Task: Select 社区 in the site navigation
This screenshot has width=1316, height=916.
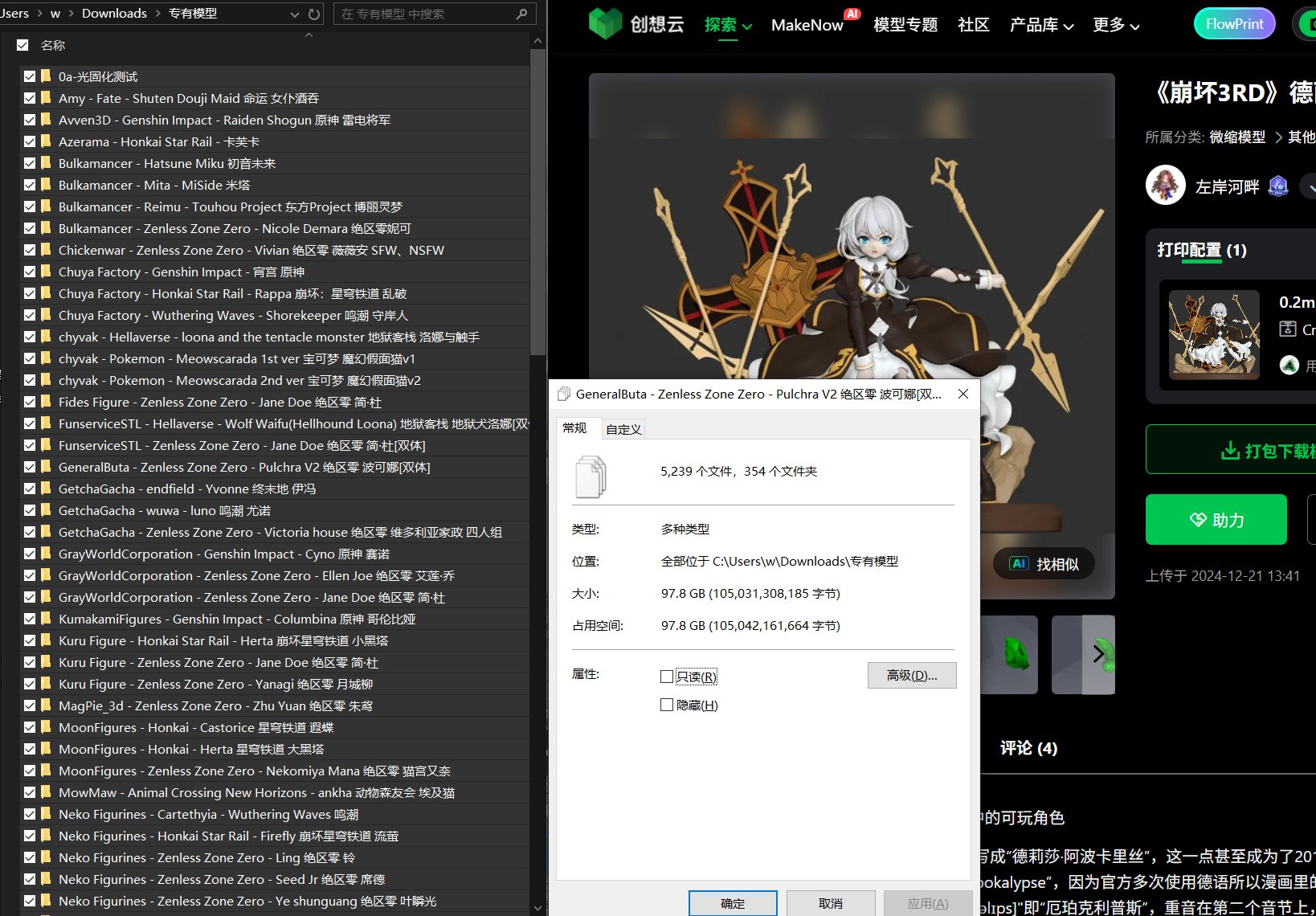Action: [973, 25]
